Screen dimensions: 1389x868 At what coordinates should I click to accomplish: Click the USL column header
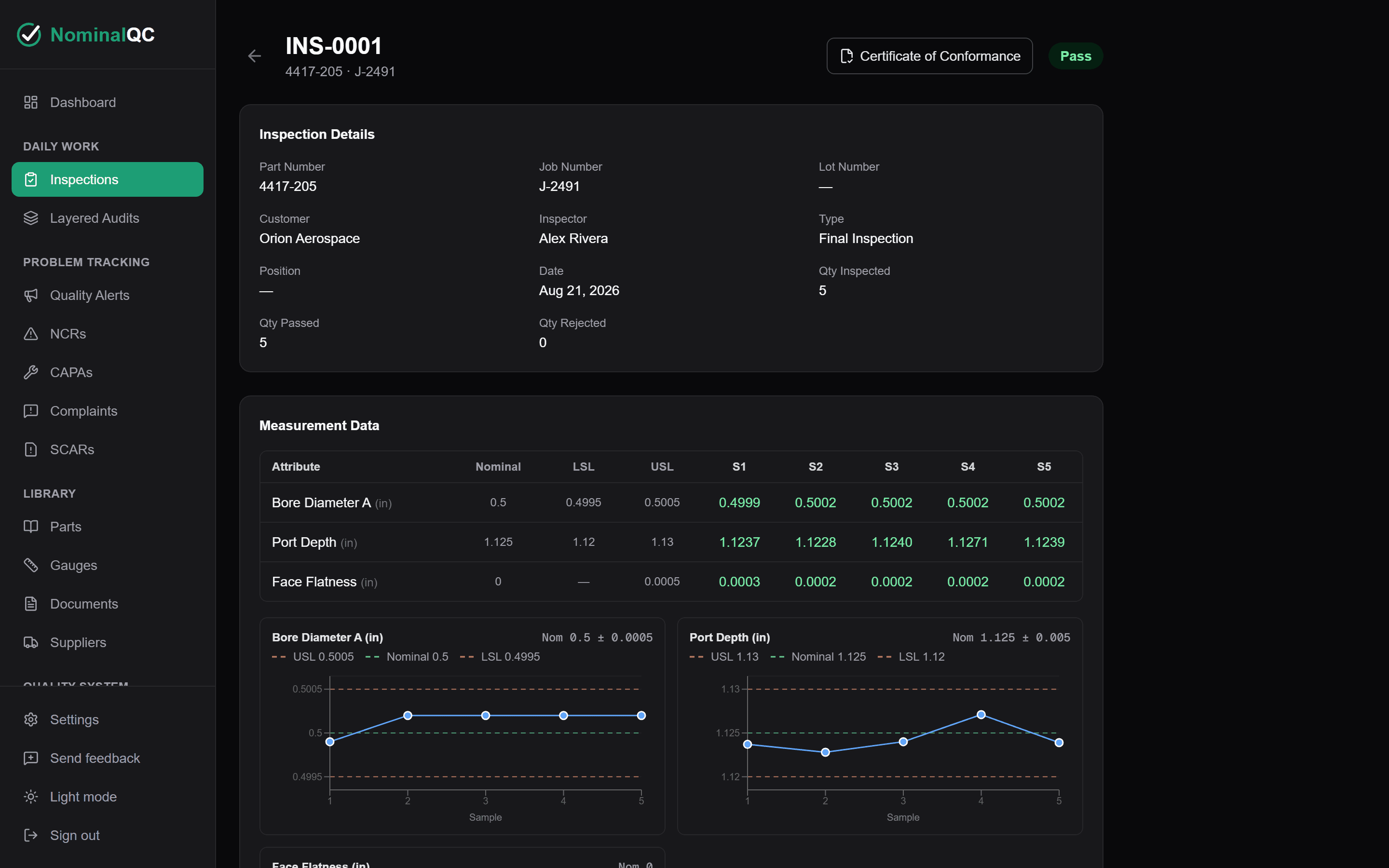coord(662,467)
